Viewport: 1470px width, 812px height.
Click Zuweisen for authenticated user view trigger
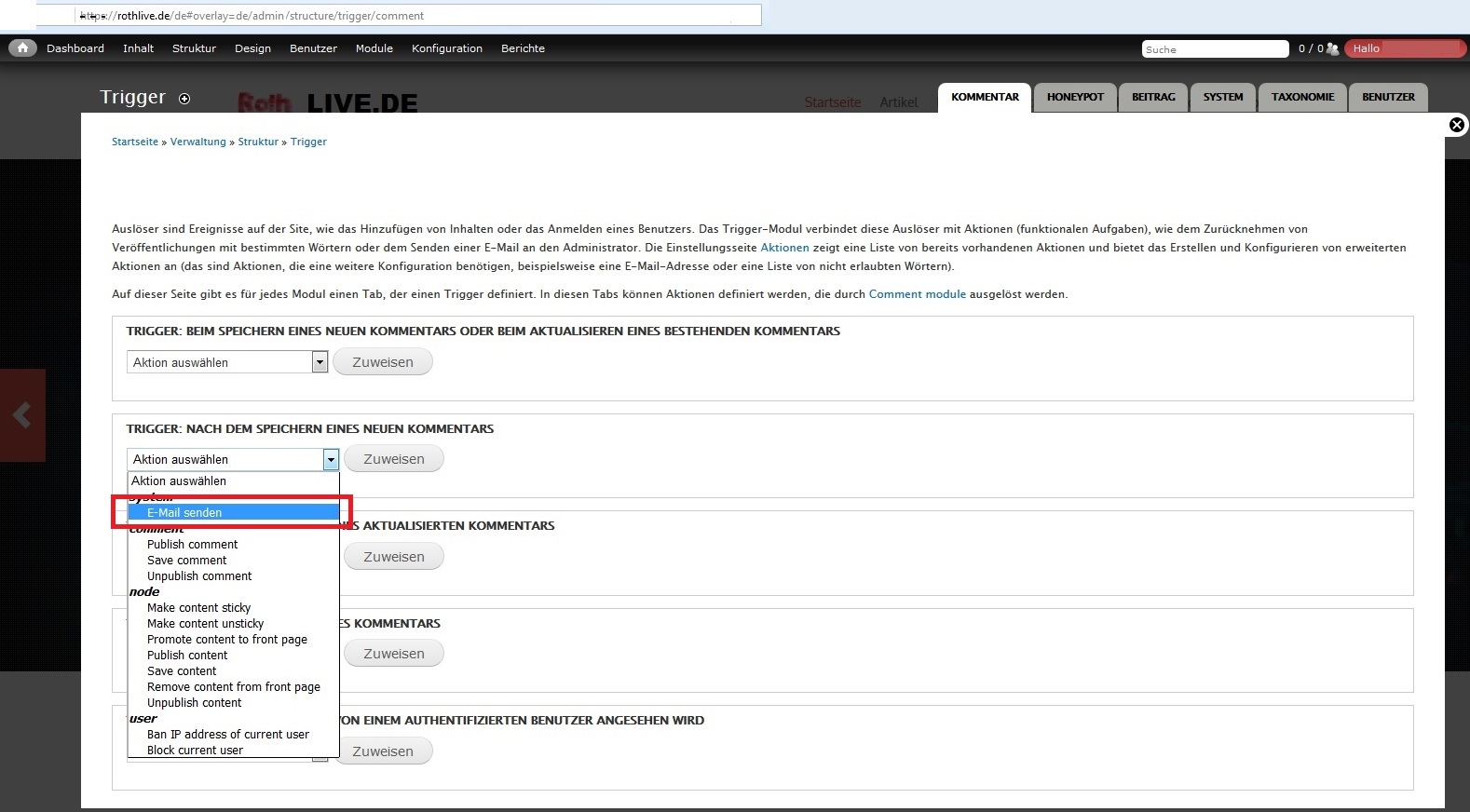382,751
